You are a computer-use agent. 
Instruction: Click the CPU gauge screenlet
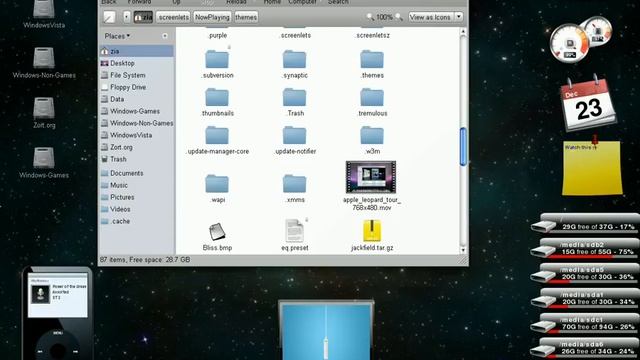point(569,43)
